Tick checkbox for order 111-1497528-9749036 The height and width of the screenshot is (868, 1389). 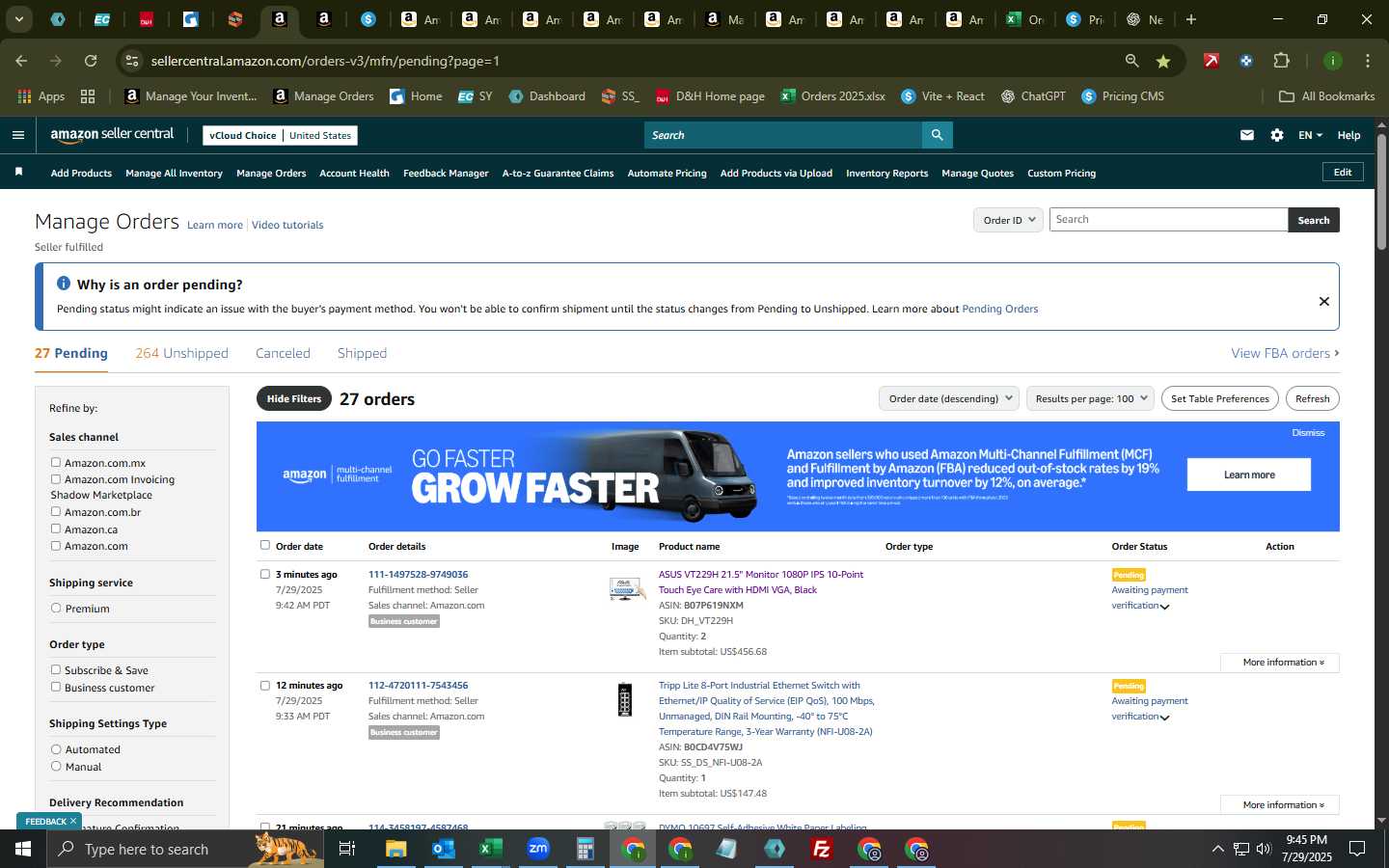tap(265, 574)
